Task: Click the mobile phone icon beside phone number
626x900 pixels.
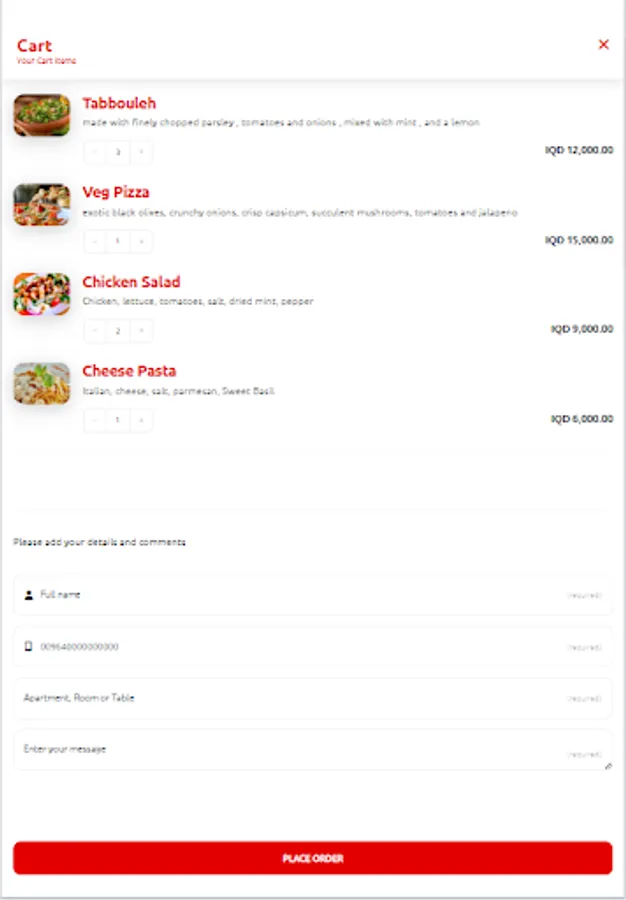Action: click(x=27, y=646)
